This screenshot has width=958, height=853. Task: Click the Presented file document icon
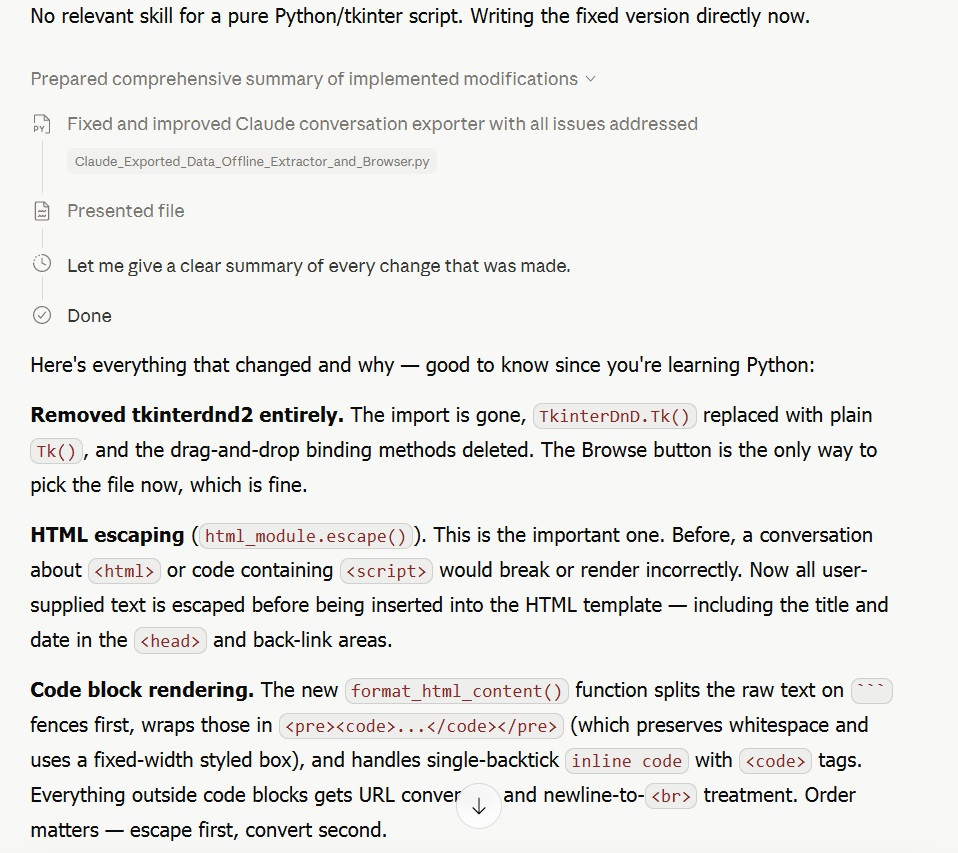42,211
